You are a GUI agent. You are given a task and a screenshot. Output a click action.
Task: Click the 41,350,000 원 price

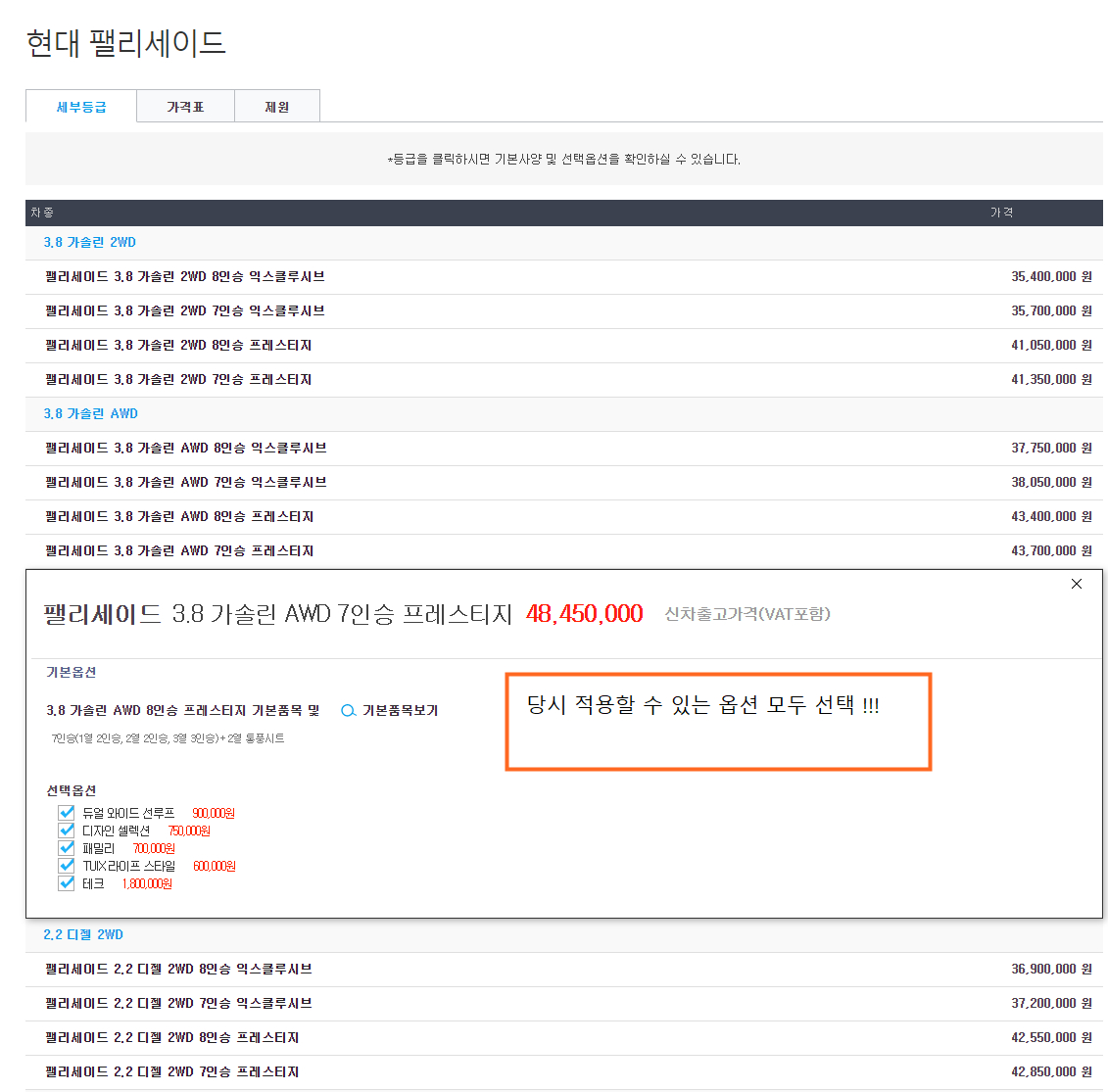click(1051, 380)
